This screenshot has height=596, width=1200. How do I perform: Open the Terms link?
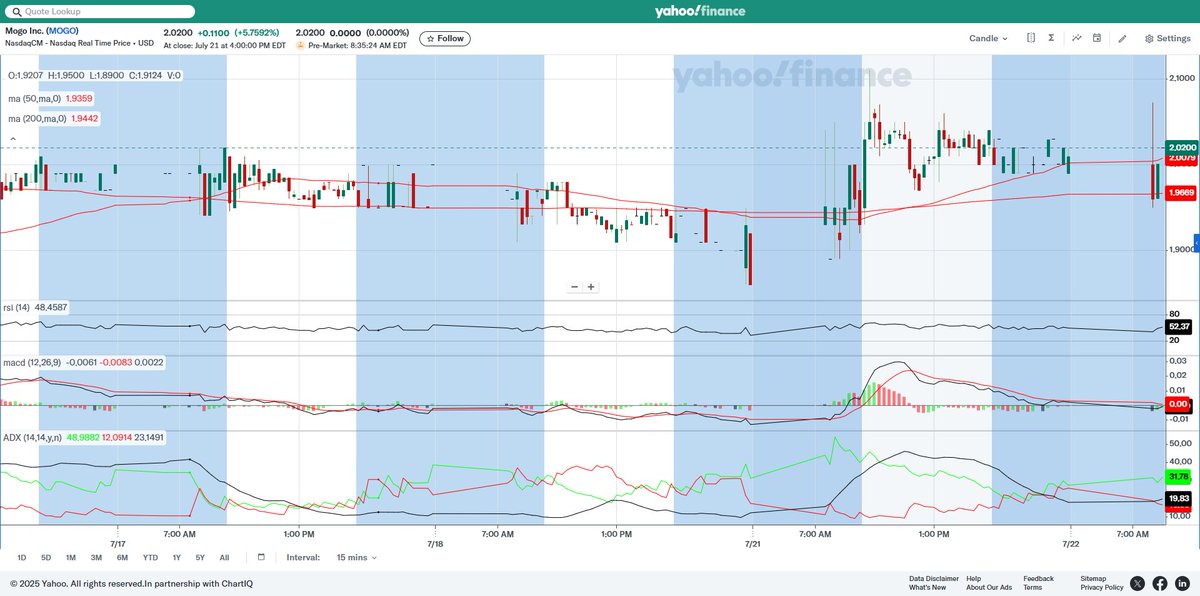1032,587
